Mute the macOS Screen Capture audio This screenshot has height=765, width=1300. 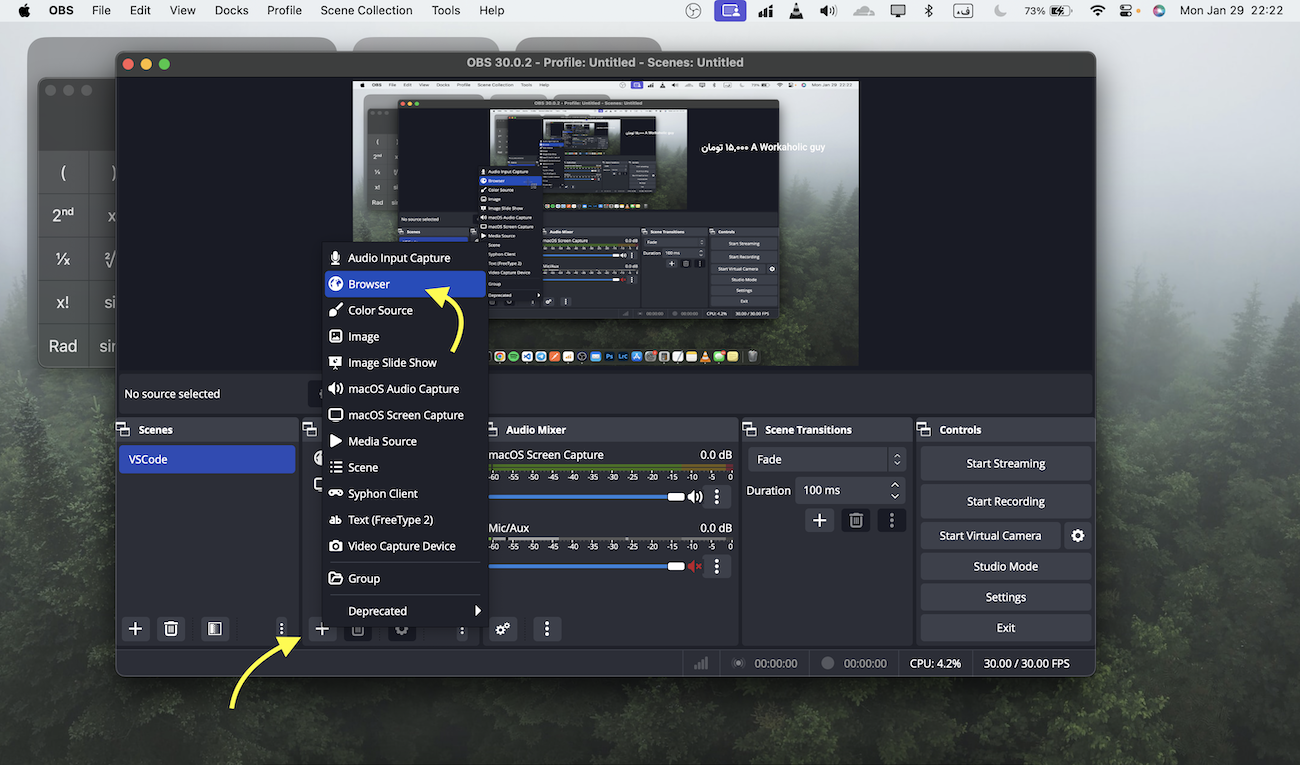click(695, 497)
